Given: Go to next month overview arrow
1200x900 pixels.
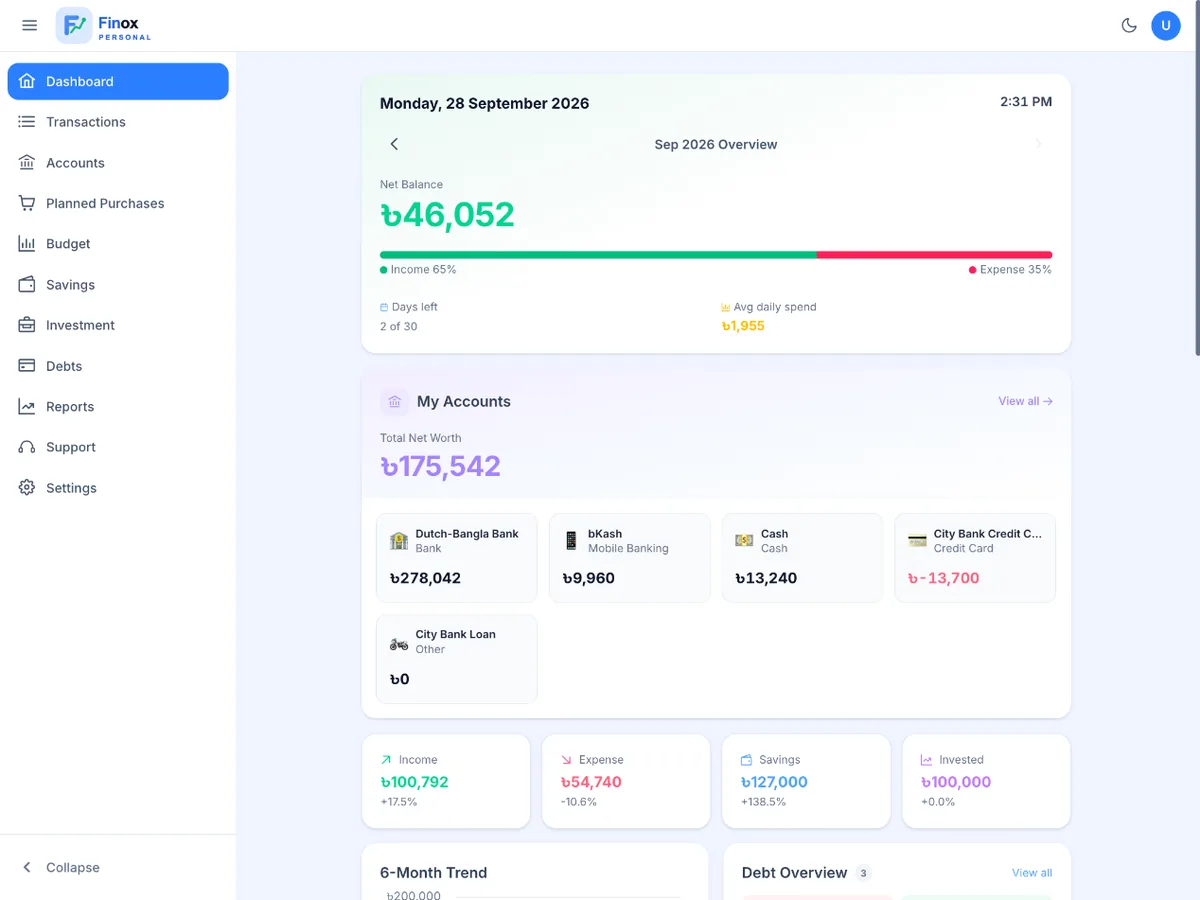Looking at the screenshot, I should (1038, 144).
